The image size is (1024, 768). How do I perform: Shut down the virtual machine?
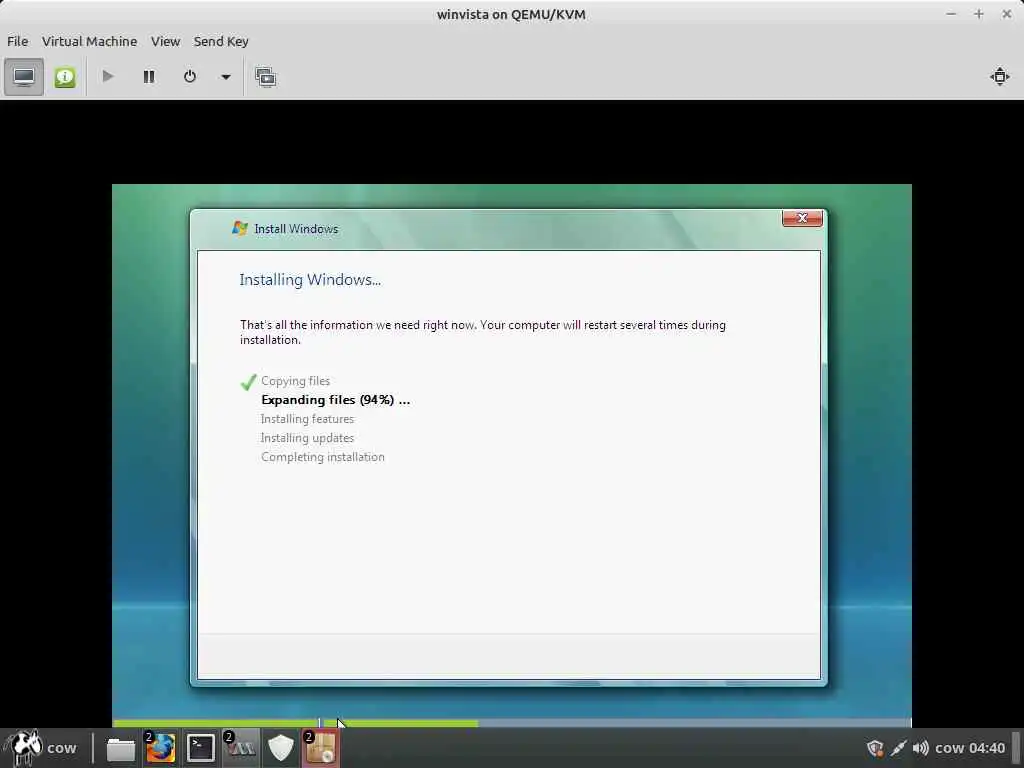(189, 77)
